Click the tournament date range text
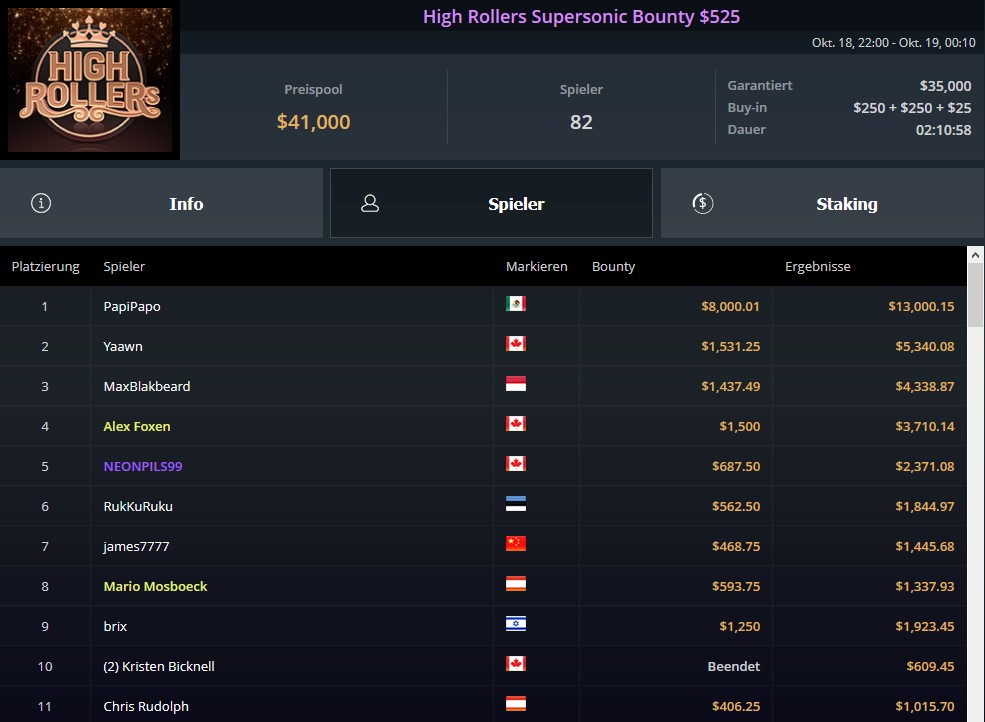The height and width of the screenshot is (722, 985). tap(893, 43)
